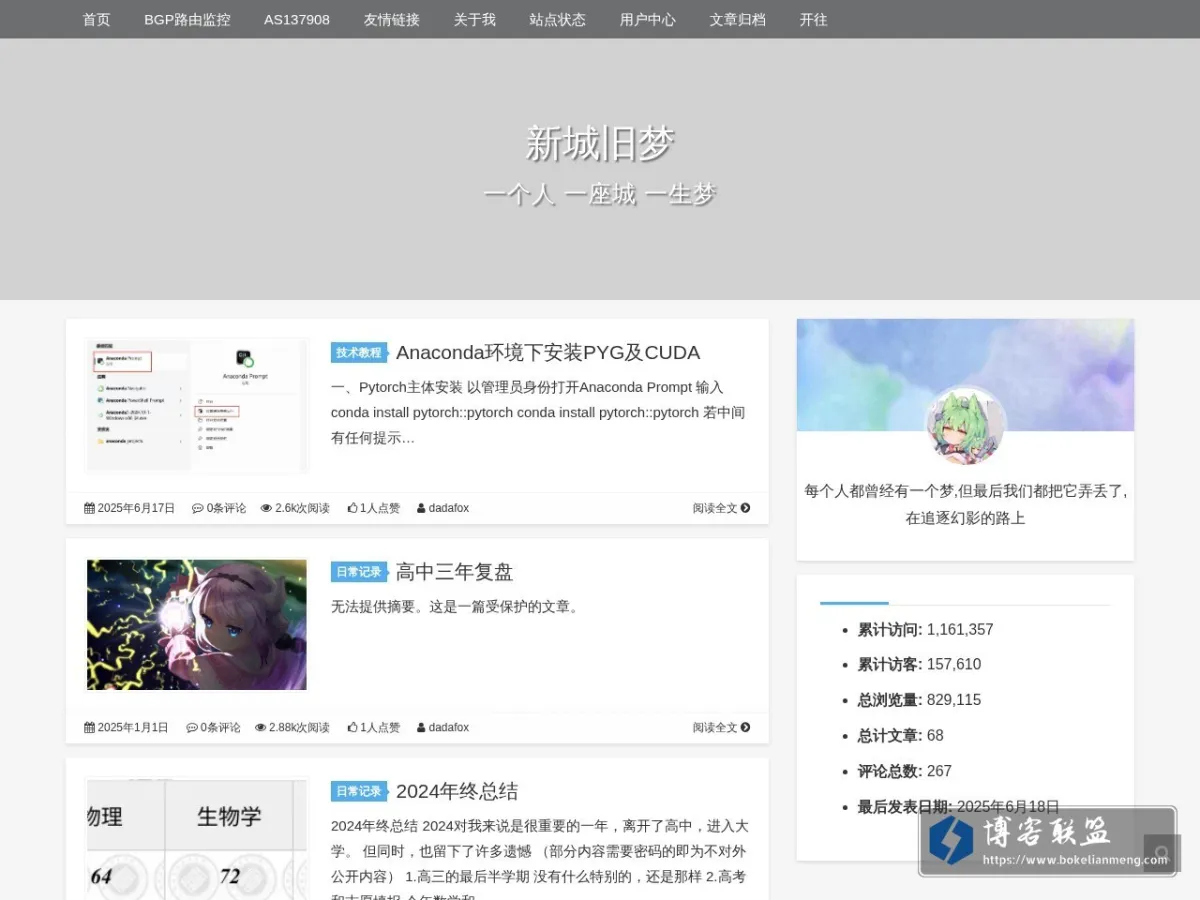Click the 2.6k次阅读 view count
This screenshot has width=1200, height=900.
(x=302, y=508)
